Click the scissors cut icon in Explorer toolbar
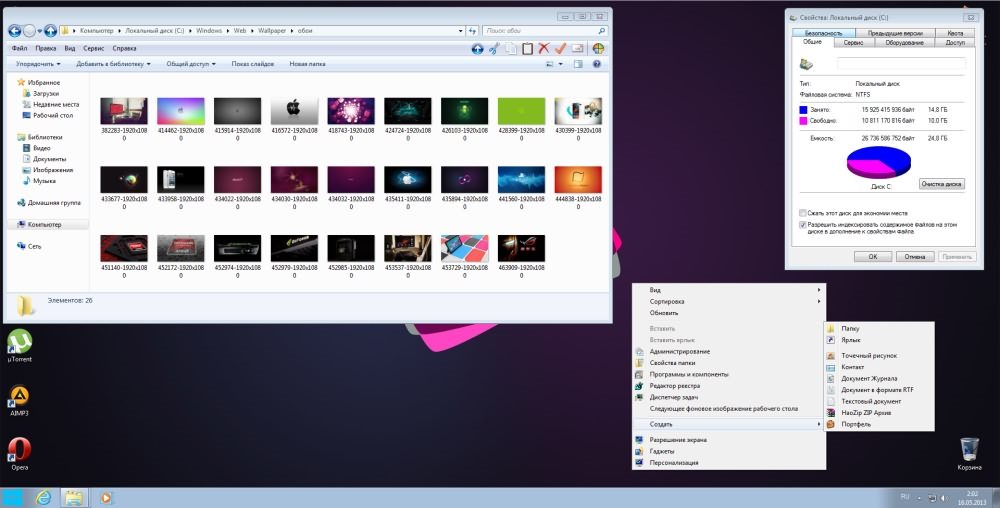The height and width of the screenshot is (508, 1000). 493,48
